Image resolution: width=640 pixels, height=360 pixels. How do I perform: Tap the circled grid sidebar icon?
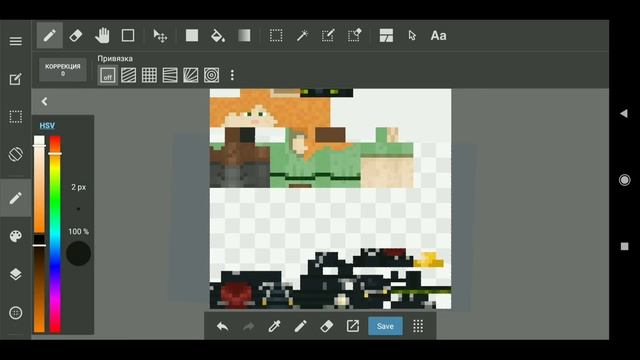[x=16, y=313]
